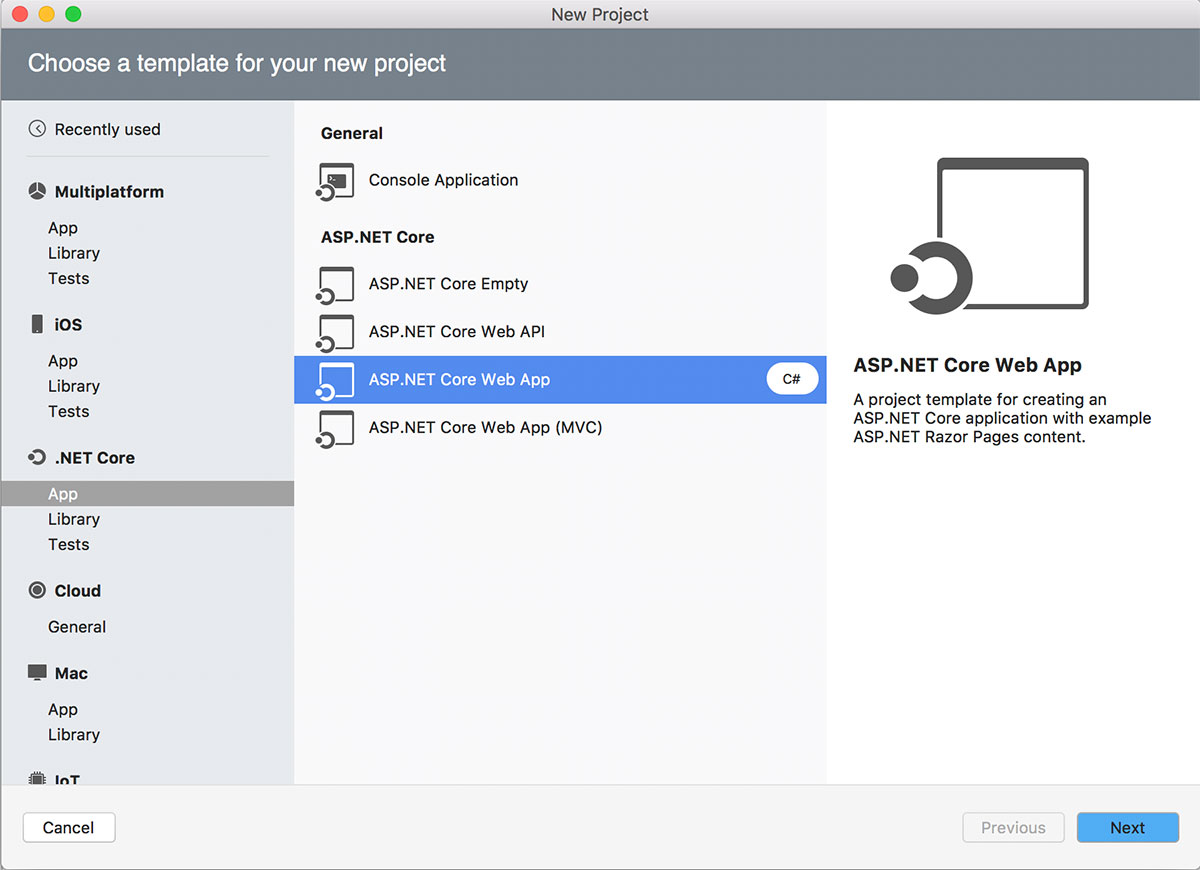Click the disabled Previous button
1200x870 pixels.
[x=1013, y=827]
